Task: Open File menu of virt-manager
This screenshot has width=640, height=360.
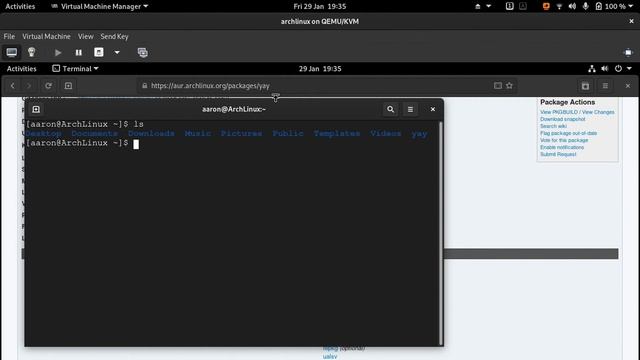Action: coord(9,36)
